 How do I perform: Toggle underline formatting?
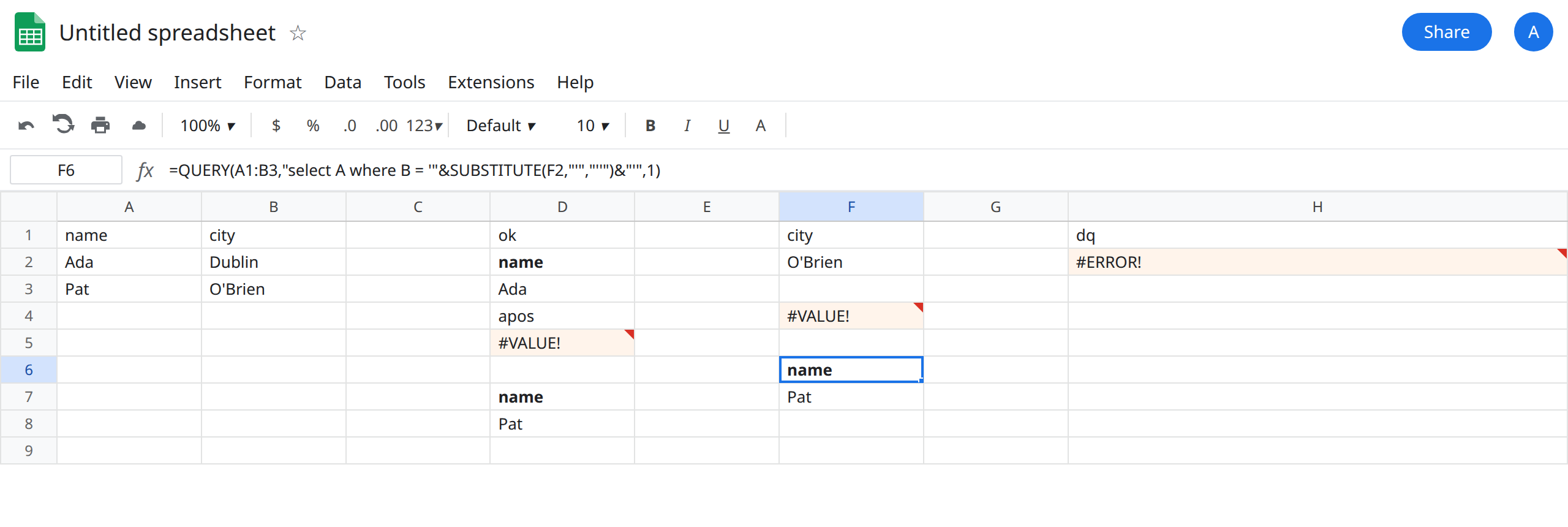pyautogui.click(x=724, y=126)
